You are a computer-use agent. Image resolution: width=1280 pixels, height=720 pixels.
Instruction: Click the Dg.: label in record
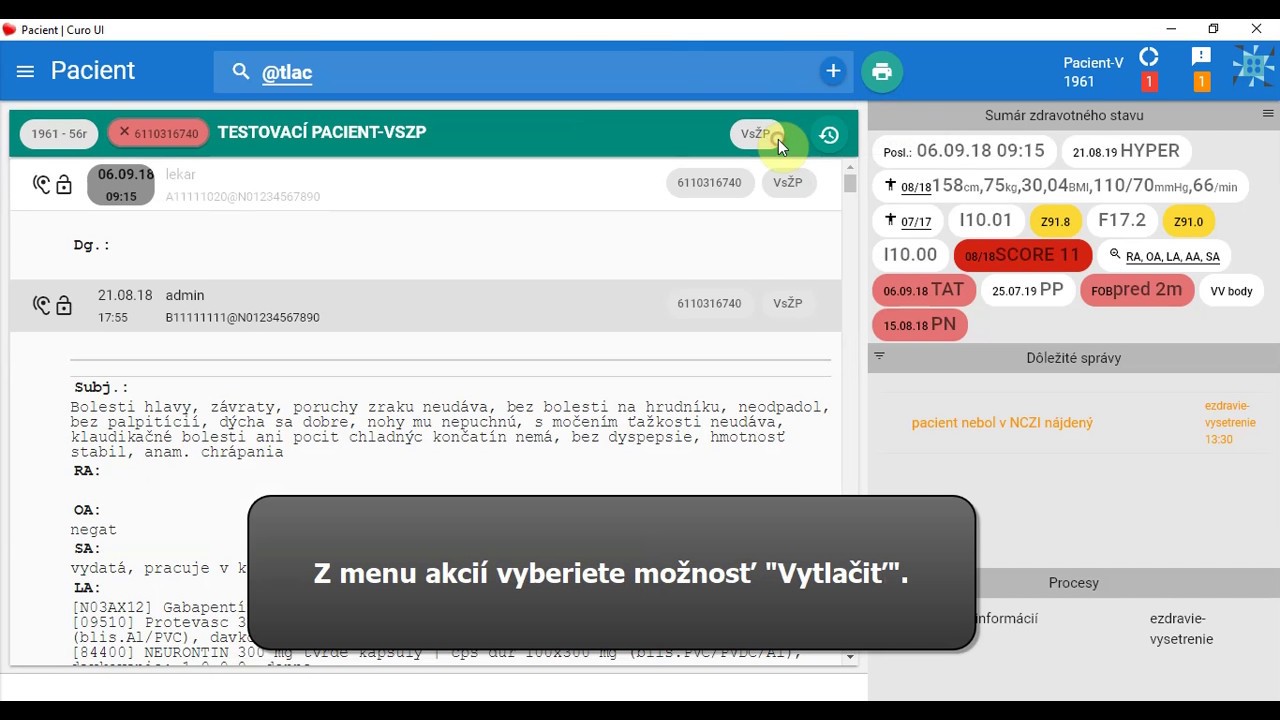click(92, 245)
